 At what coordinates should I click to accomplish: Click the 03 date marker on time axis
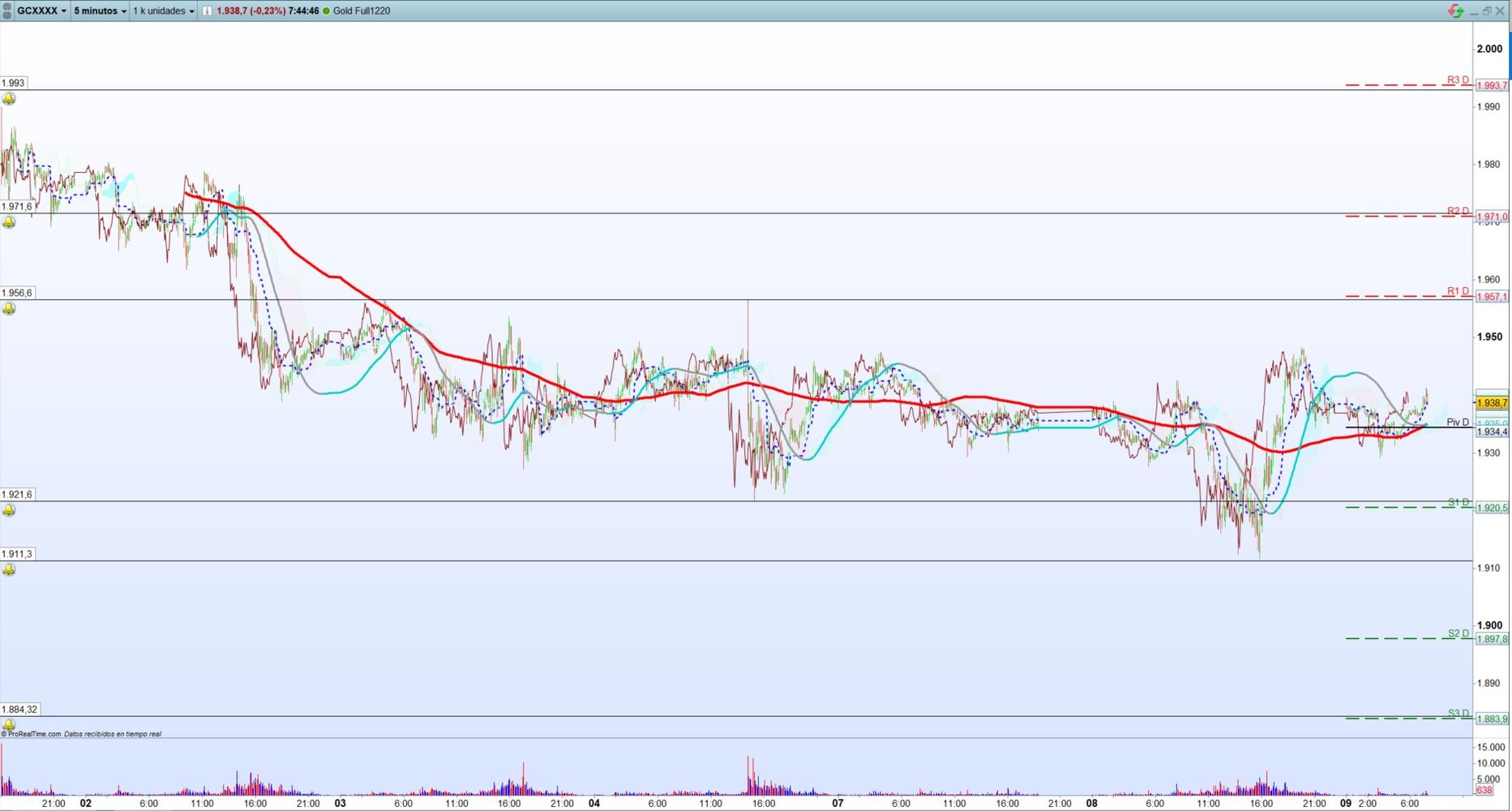[x=341, y=804]
